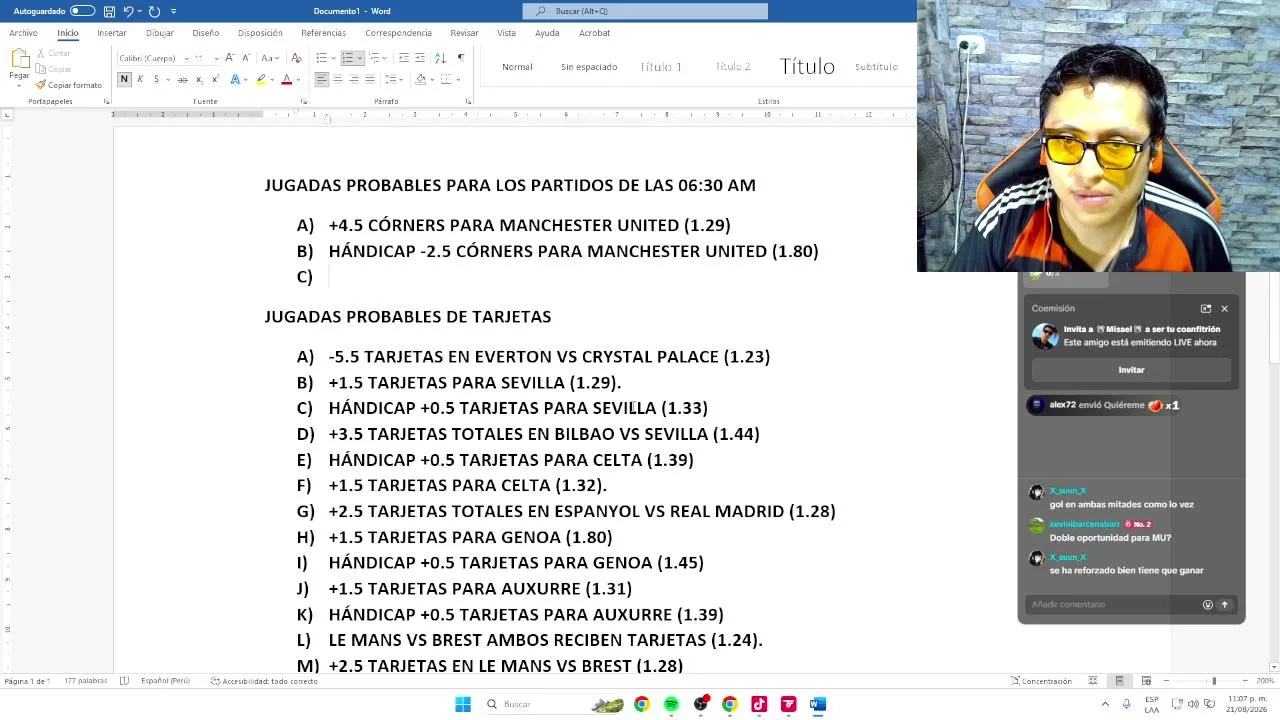Apply bullet list formatting

(x=322, y=58)
